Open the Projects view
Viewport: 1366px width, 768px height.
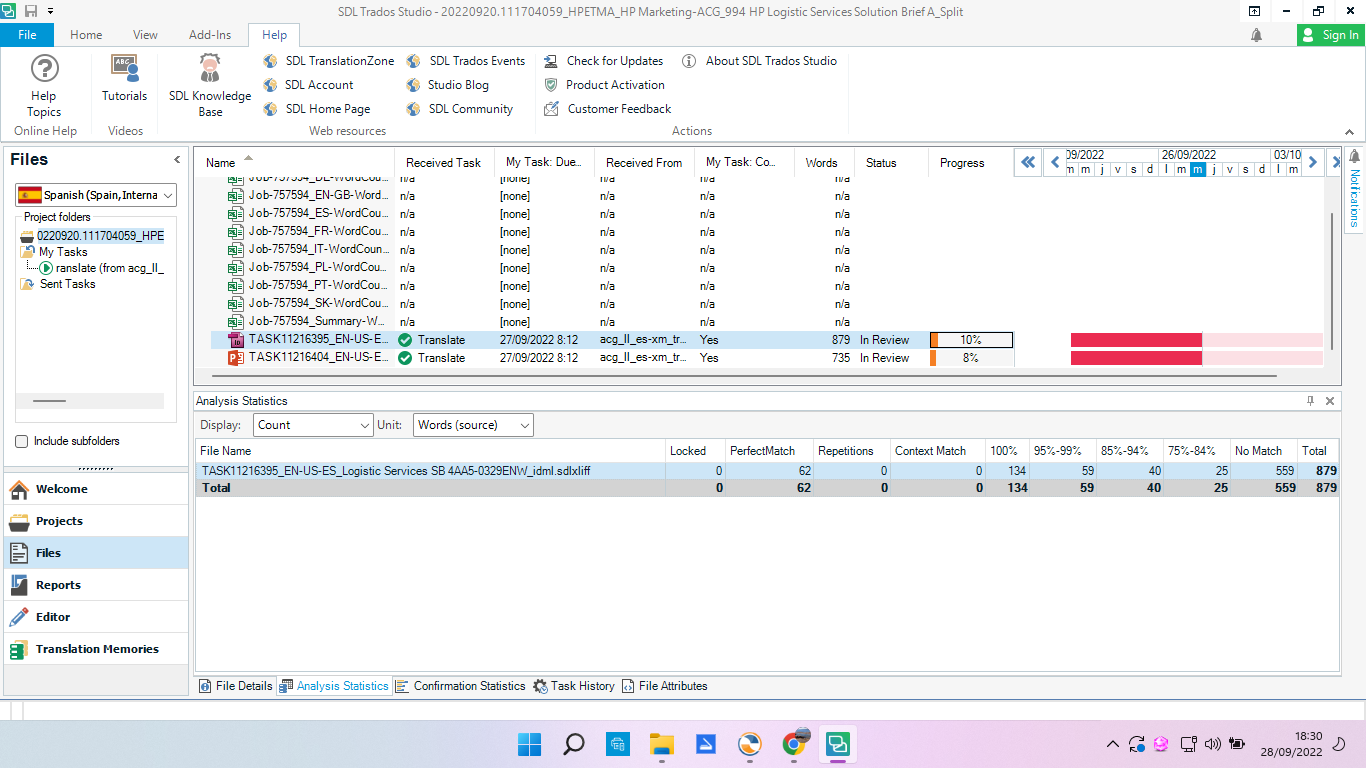(96, 521)
